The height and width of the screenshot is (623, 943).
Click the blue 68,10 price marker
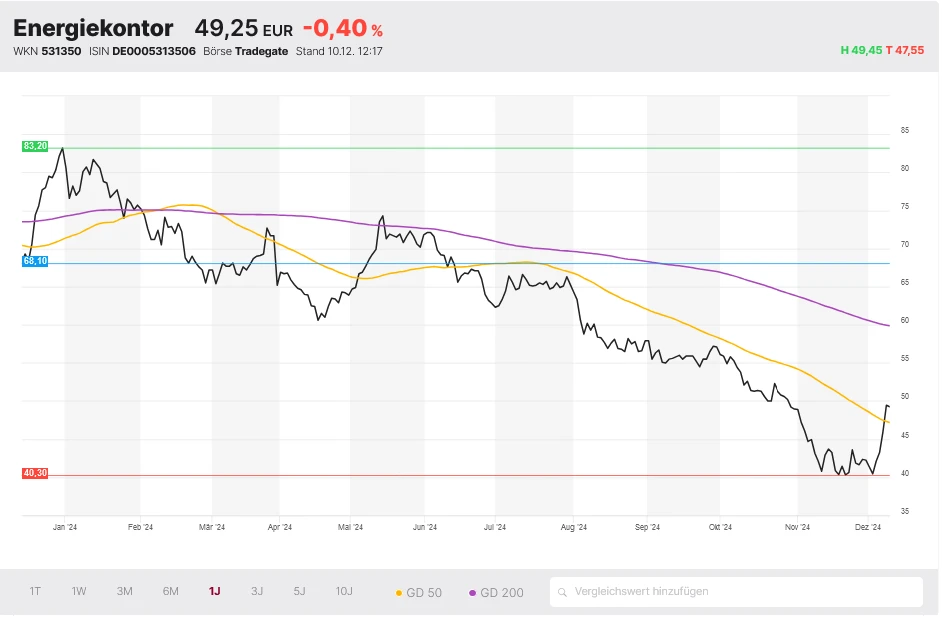coord(35,261)
